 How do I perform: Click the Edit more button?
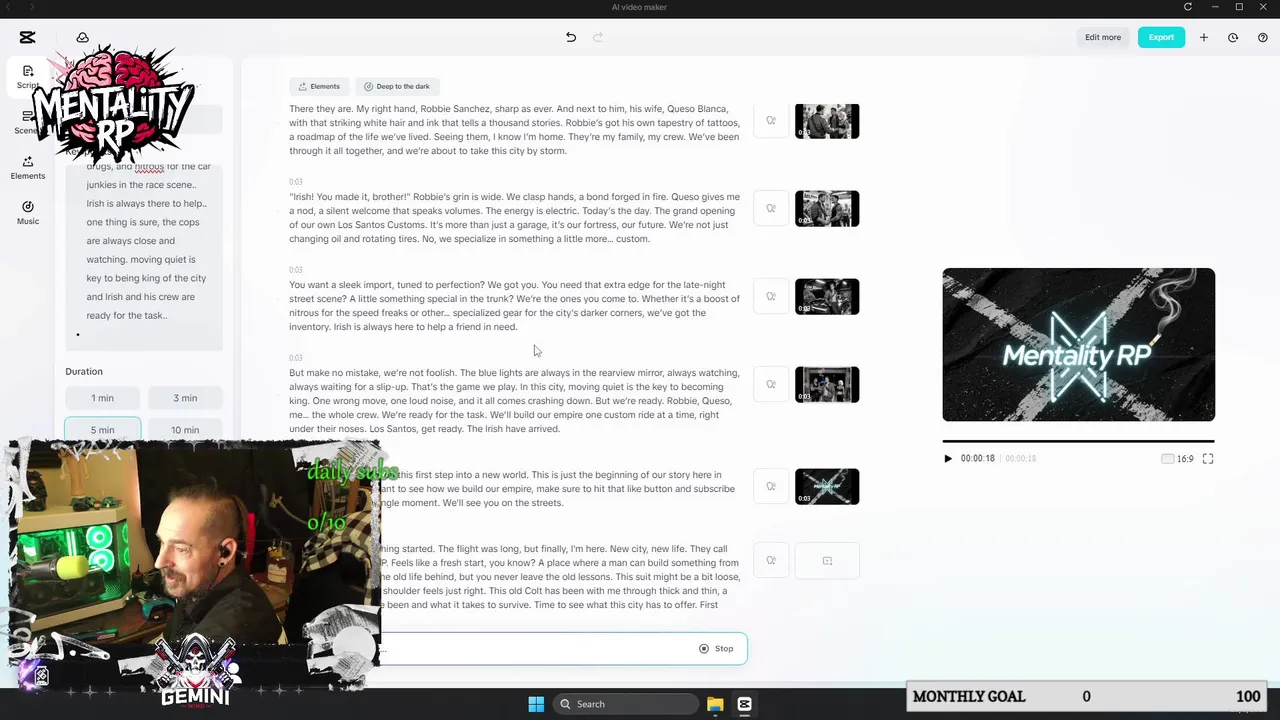pyautogui.click(x=1103, y=37)
